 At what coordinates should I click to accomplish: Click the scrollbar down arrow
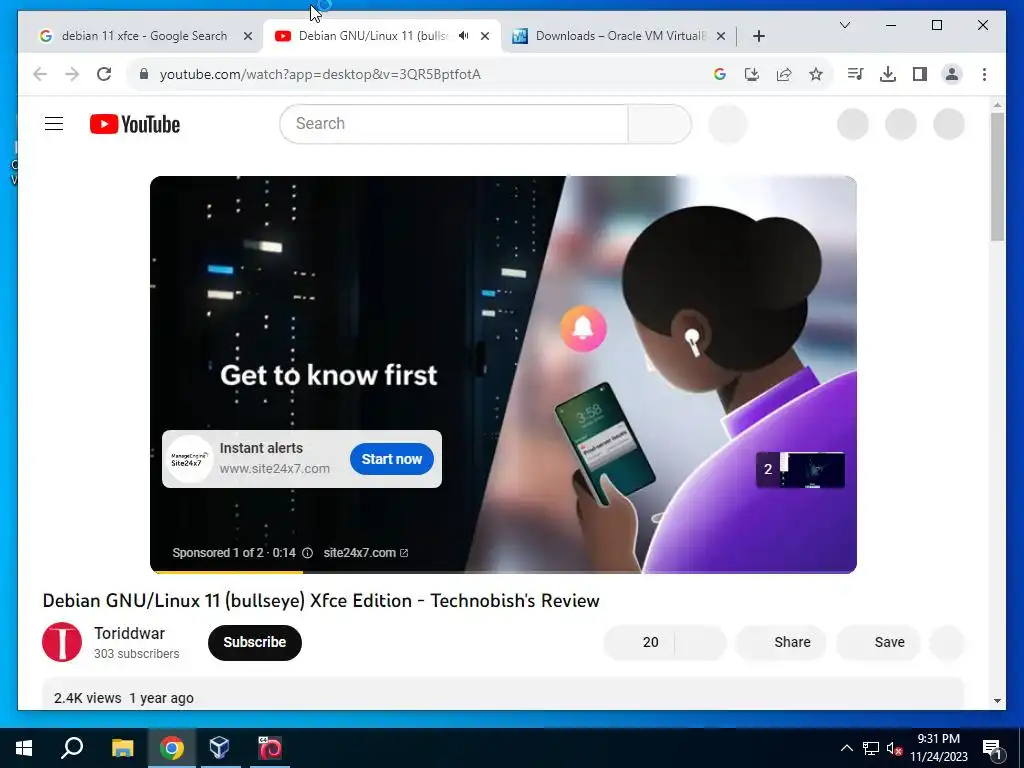[x=997, y=701]
